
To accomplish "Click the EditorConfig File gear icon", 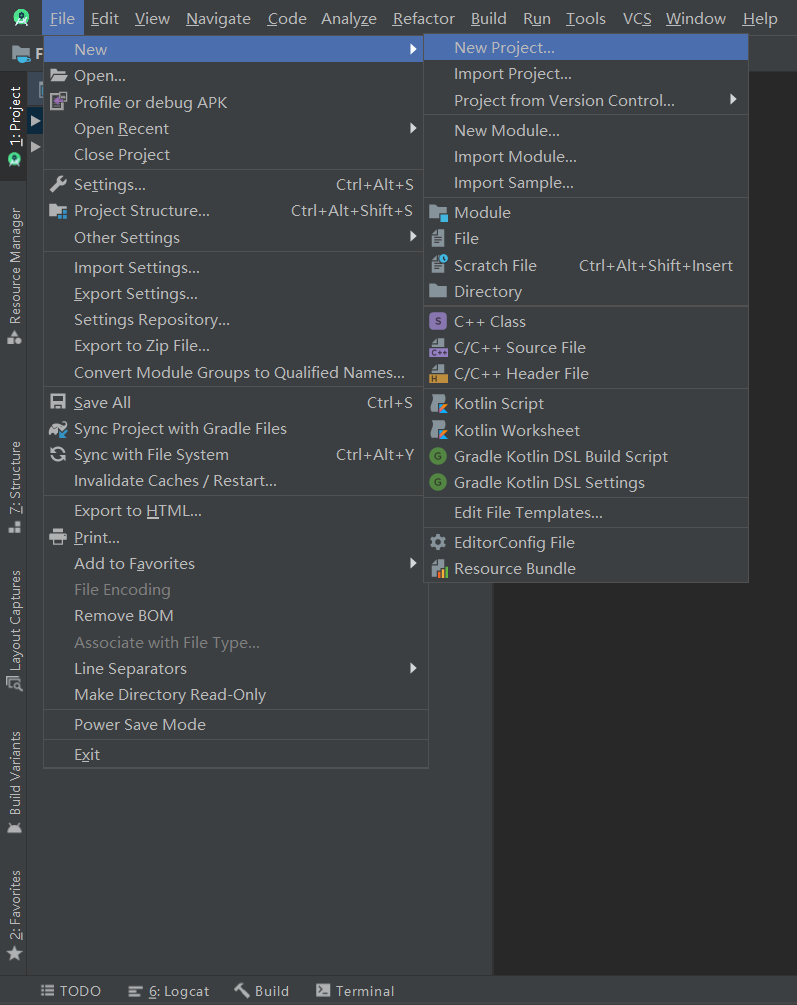I will [438, 542].
